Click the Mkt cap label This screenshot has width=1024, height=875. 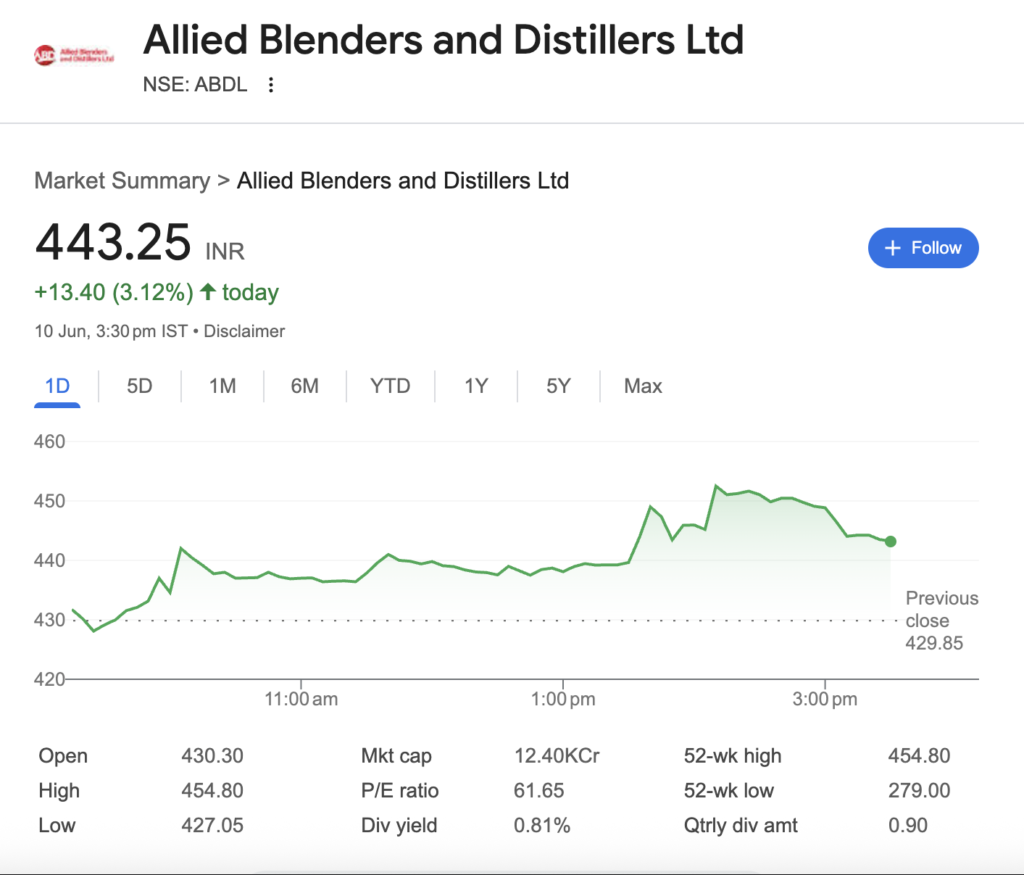tap(396, 756)
